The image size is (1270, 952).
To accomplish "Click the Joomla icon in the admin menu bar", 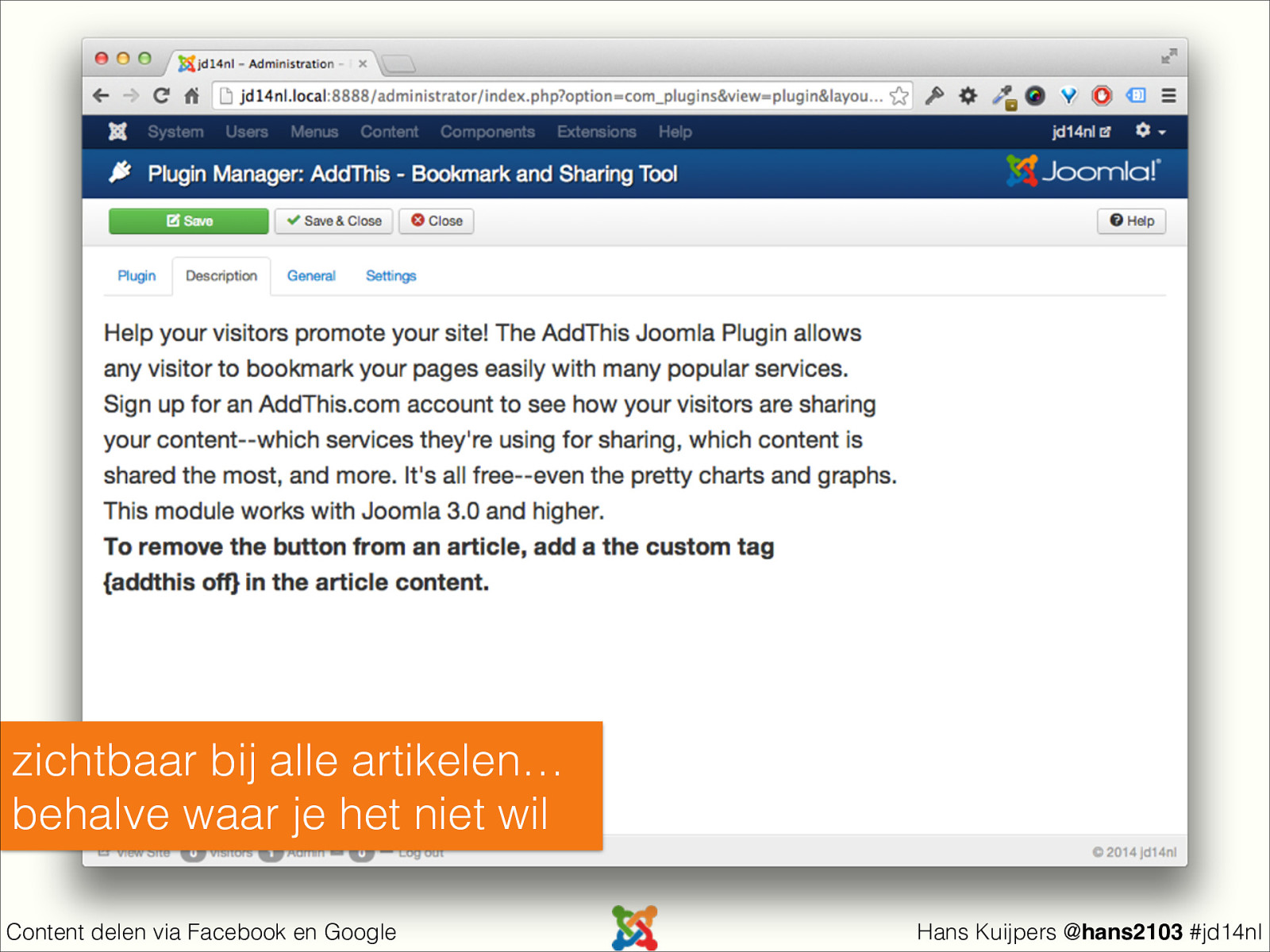I will pyautogui.click(x=117, y=132).
